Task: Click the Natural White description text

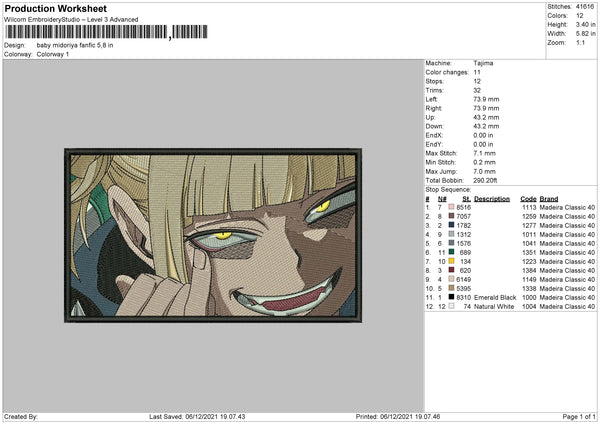Action: point(494,307)
